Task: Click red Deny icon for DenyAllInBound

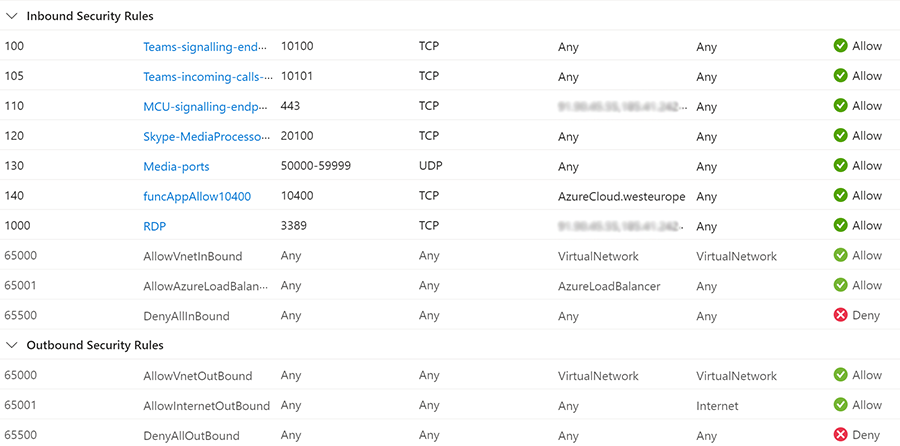Action: coord(840,316)
